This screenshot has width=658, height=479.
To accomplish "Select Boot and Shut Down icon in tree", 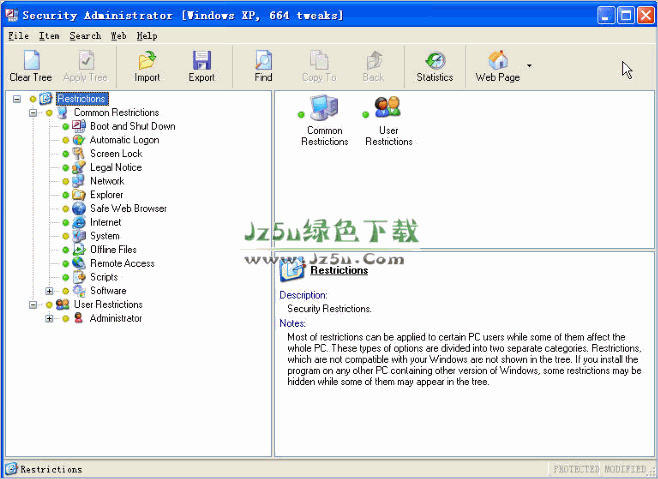I will (79, 126).
